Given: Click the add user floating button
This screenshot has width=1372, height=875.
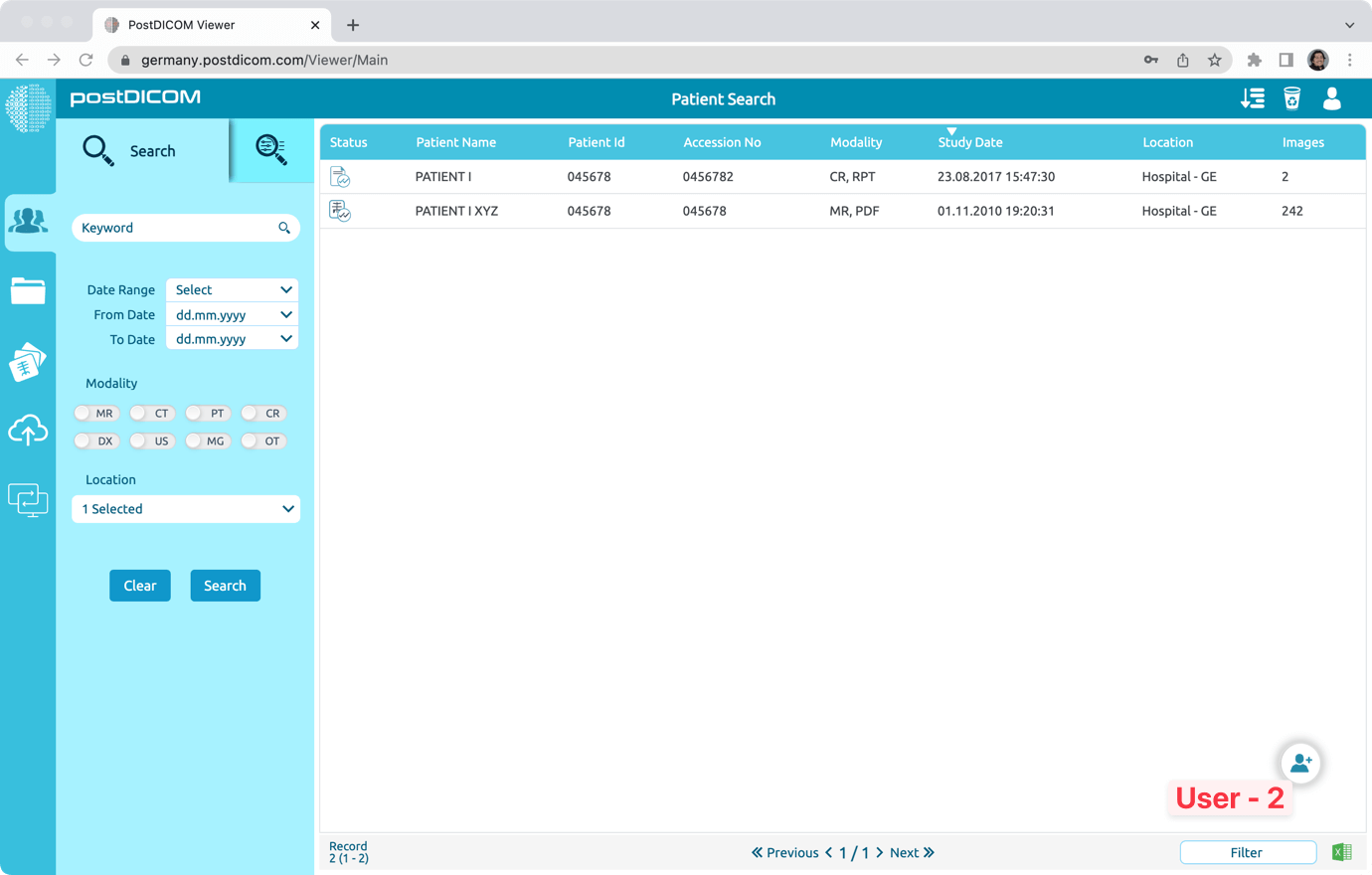Looking at the screenshot, I should coord(1300,763).
